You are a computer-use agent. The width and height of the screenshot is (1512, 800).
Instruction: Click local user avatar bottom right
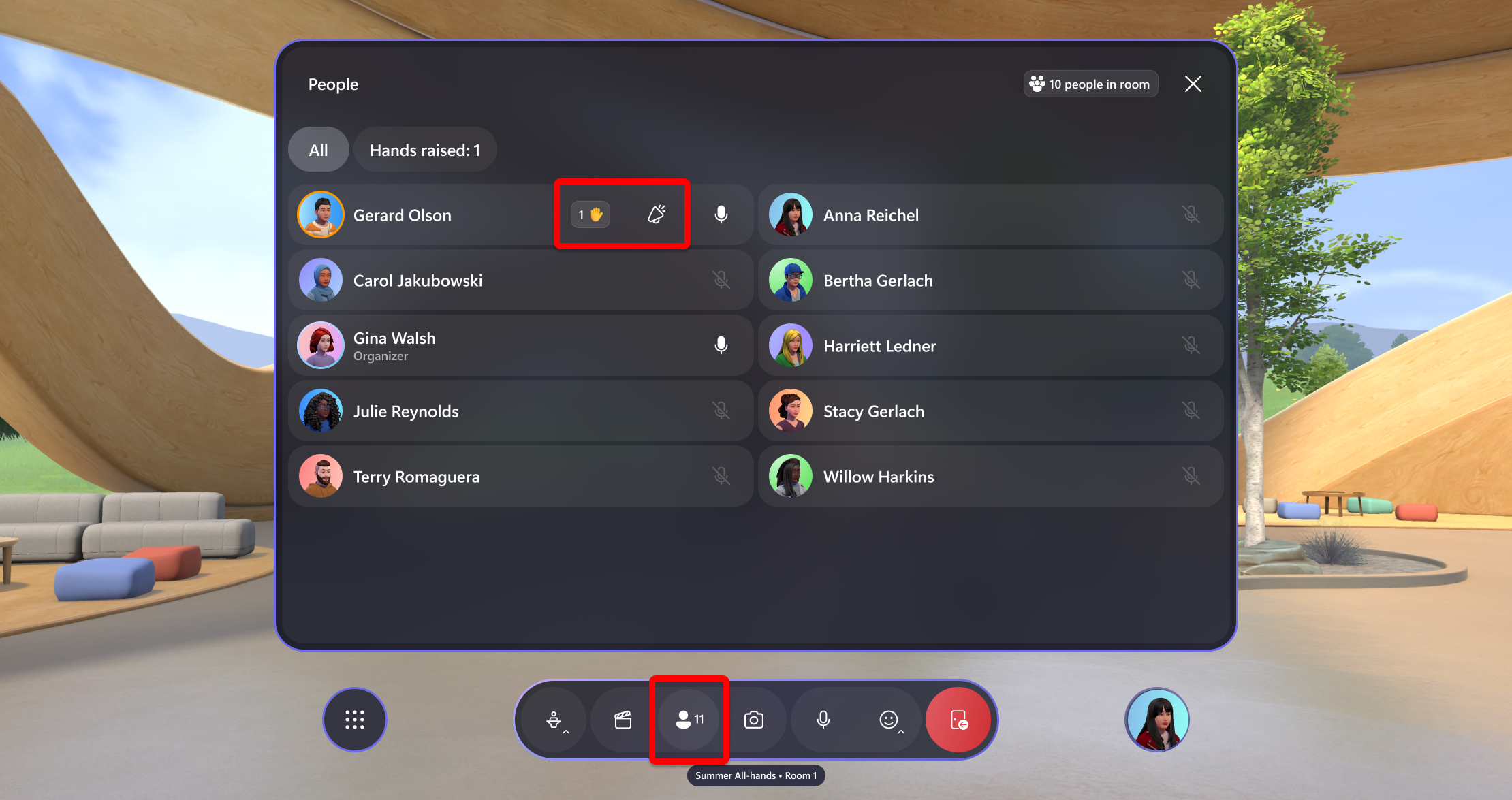pos(1157,720)
